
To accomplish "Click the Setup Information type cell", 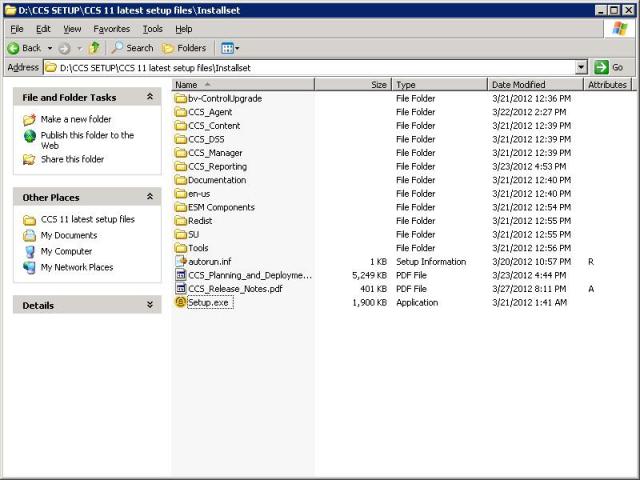I will click(x=431, y=262).
